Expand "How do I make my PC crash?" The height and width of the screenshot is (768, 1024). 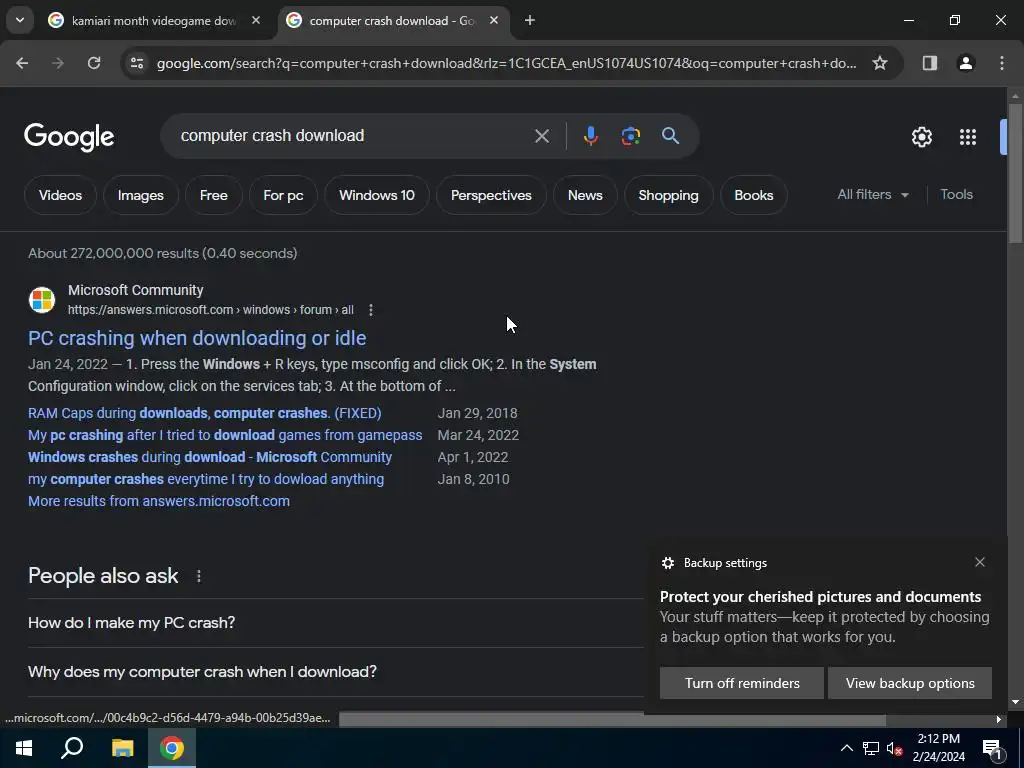pyautogui.click(x=336, y=623)
